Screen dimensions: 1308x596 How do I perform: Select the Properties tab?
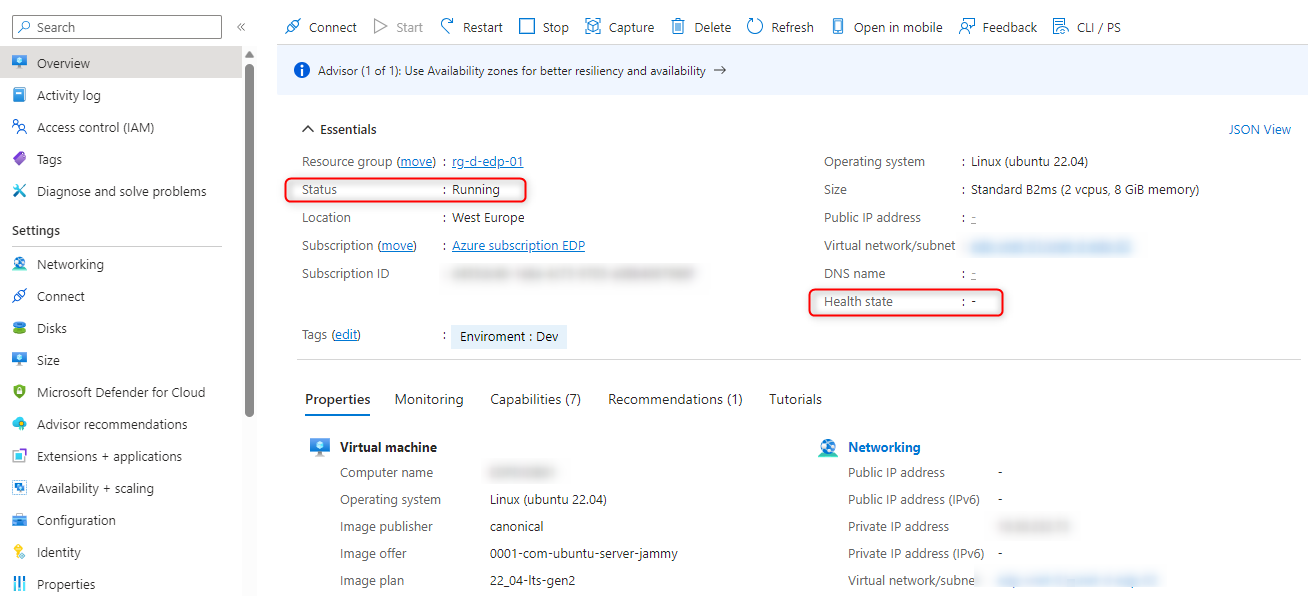[x=338, y=399]
